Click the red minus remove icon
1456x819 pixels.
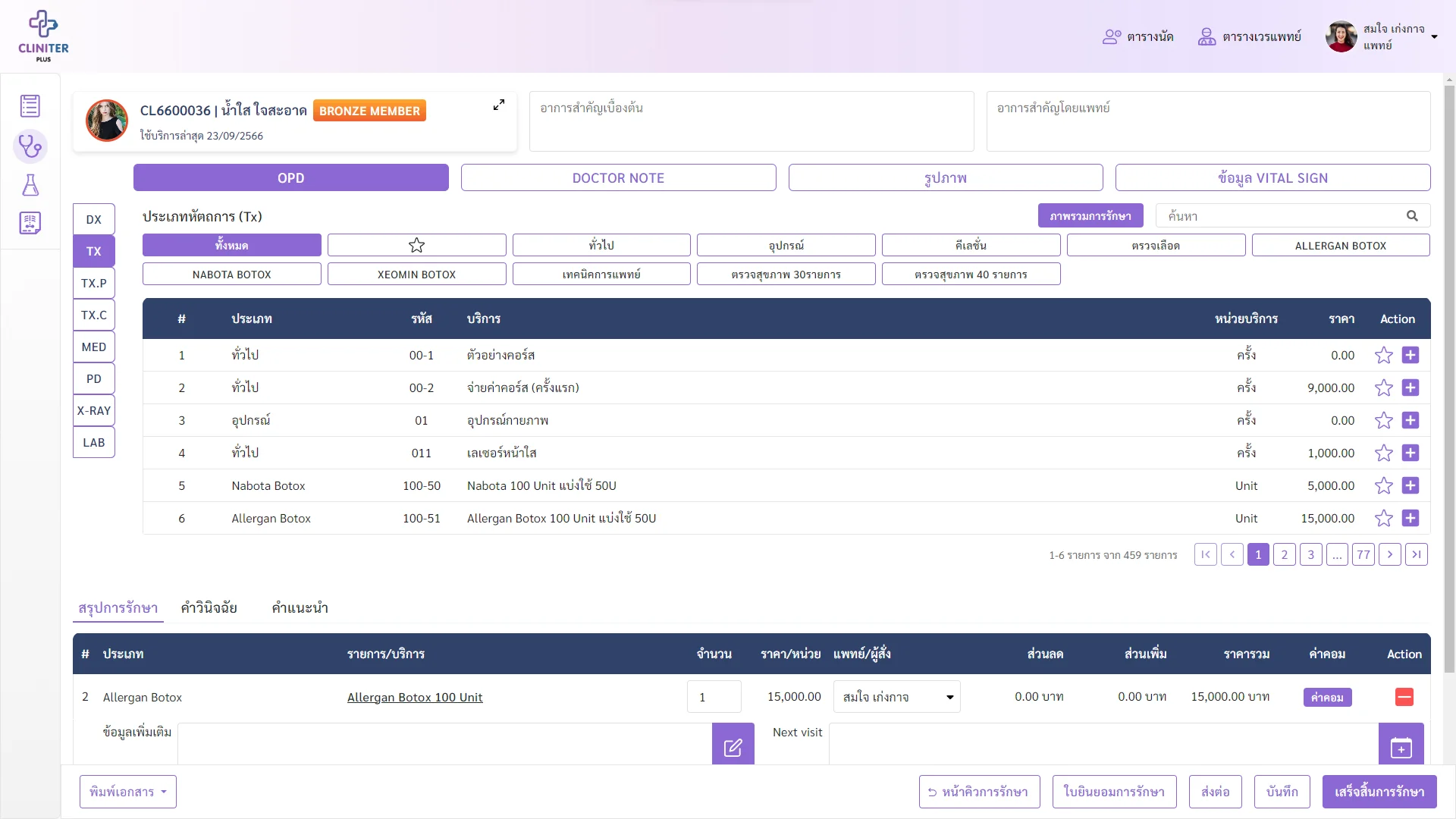tap(1404, 697)
